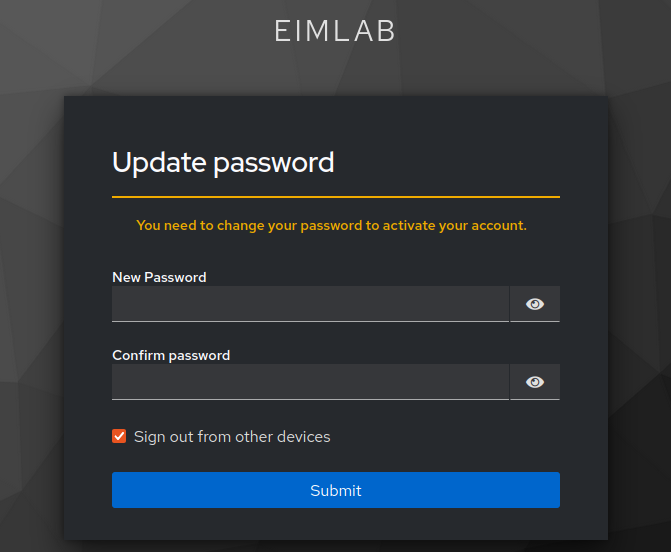Click the EIMLAB header title

click(x=335, y=31)
